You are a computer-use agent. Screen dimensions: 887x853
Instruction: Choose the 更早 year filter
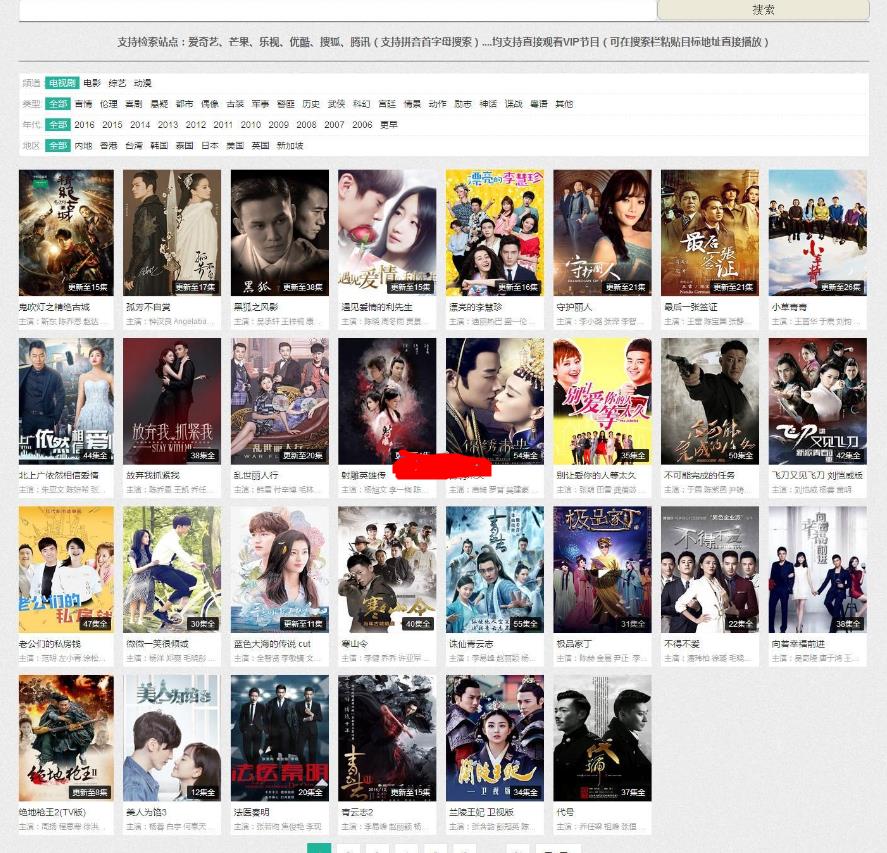[x=389, y=124]
